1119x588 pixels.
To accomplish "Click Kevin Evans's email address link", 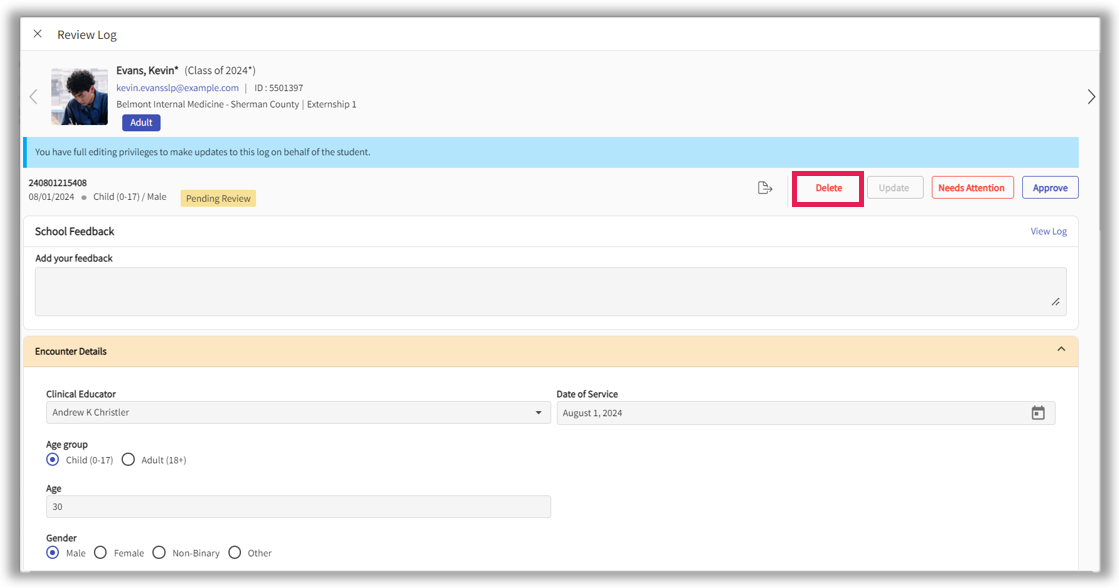I will [x=177, y=88].
